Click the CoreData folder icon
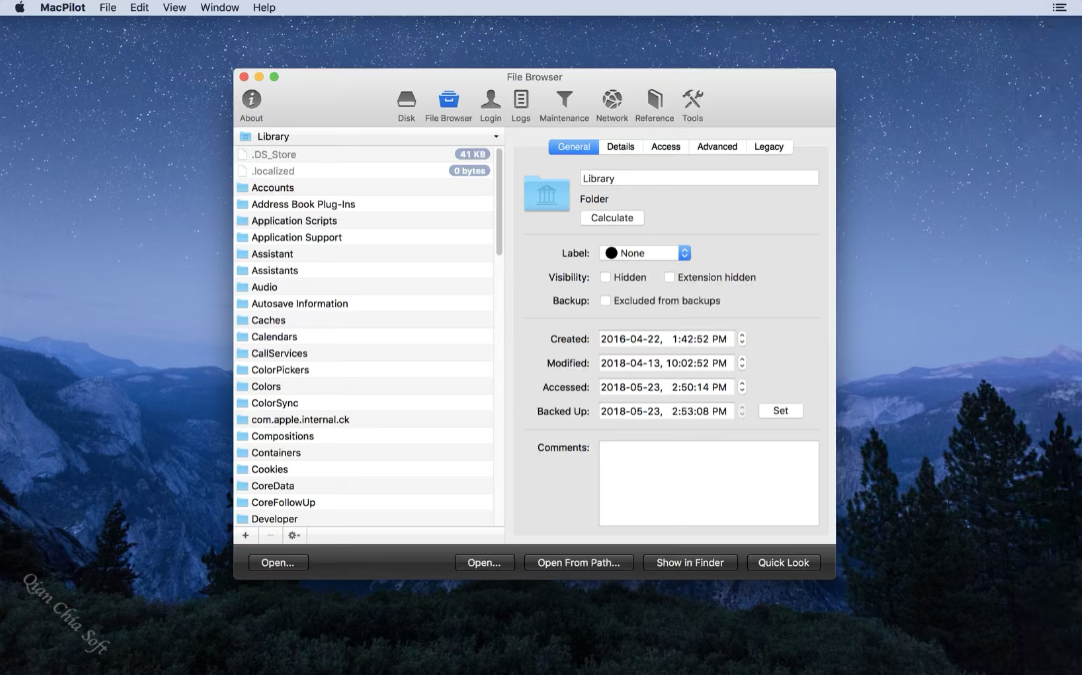Image resolution: width=1082 pixels, height=675 pixels. coord(243,486)
